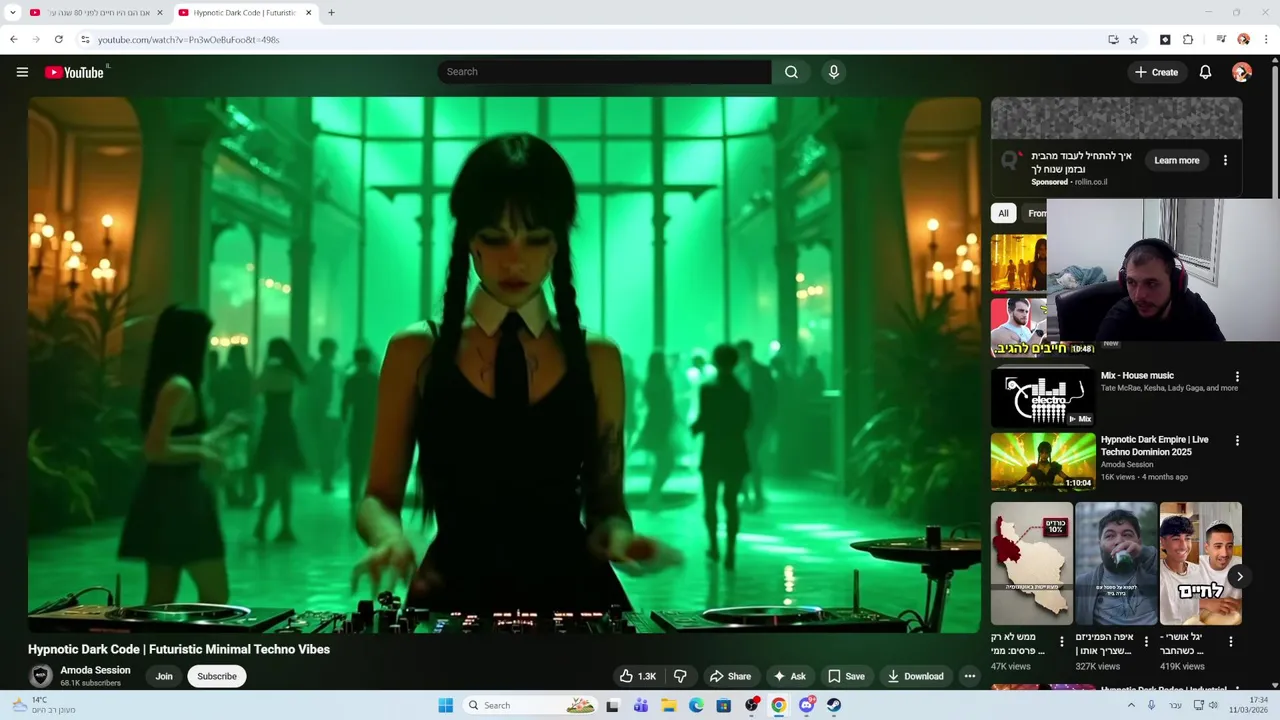Open Chrome's three-dot menu
This screenshot has height=720, width=1280.
point(1267,40)
